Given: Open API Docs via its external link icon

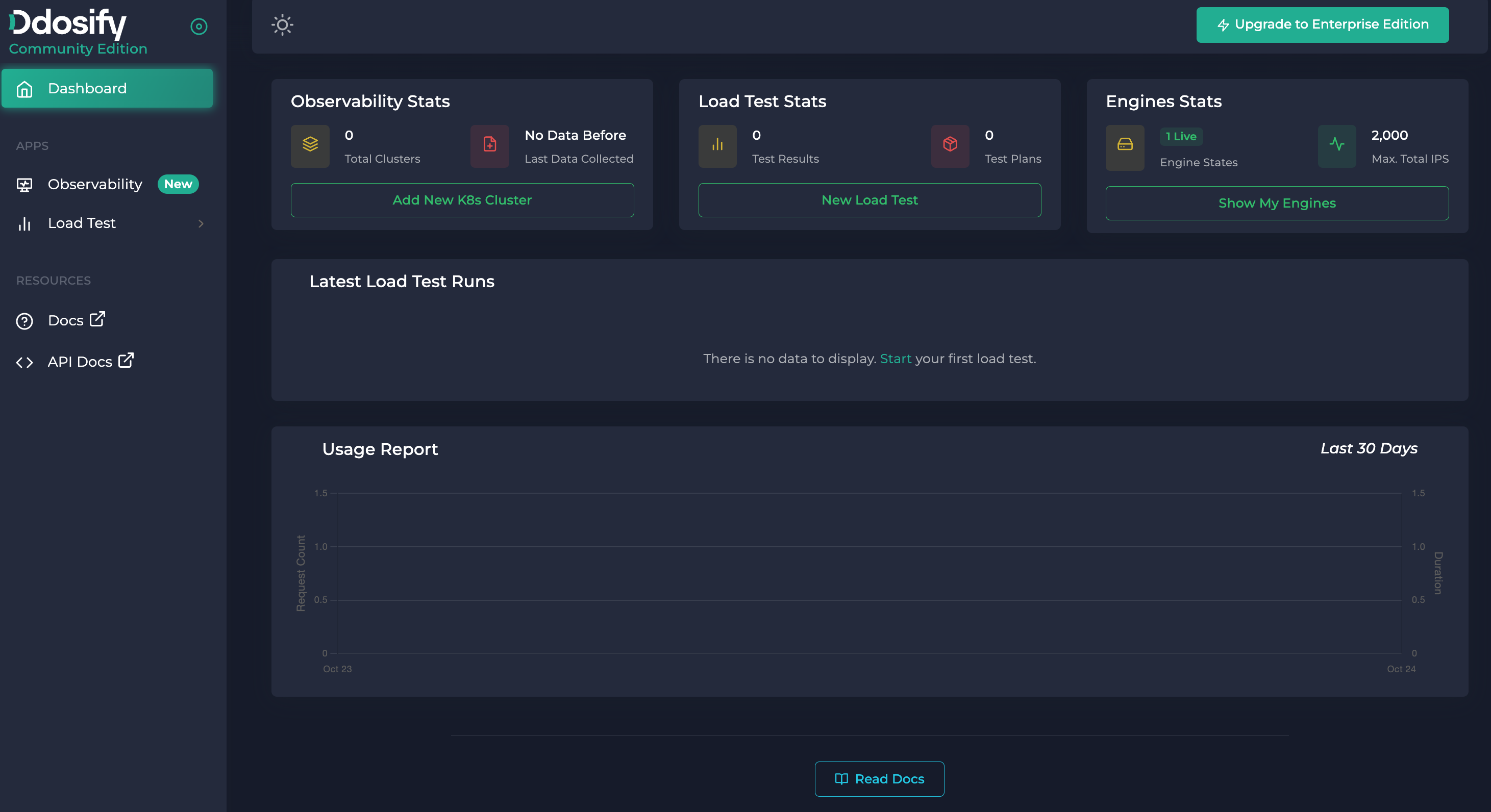Looking at the screenshot, I should (x=126, y=360).
